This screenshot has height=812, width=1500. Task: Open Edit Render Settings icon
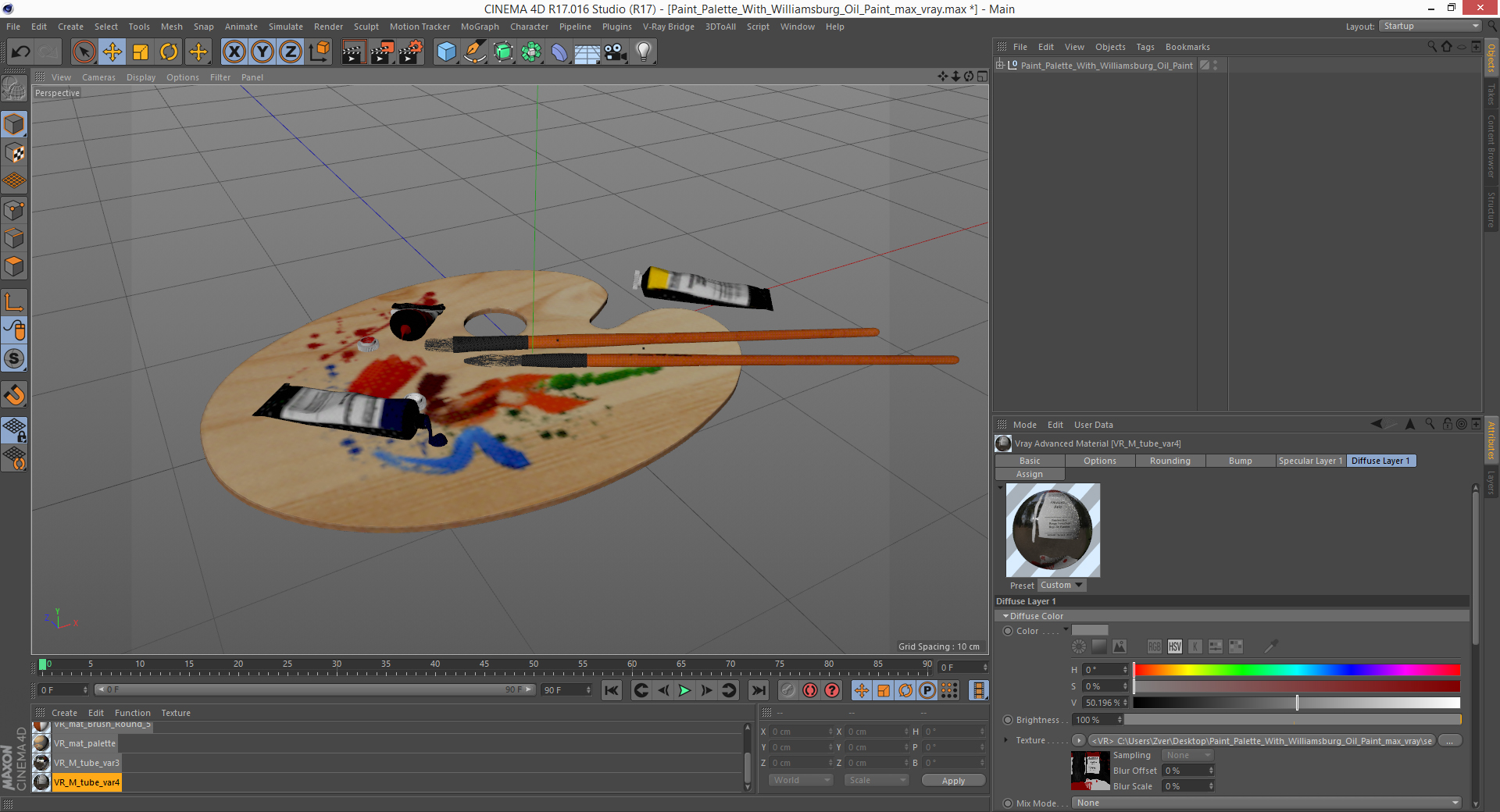click(411, 52)
